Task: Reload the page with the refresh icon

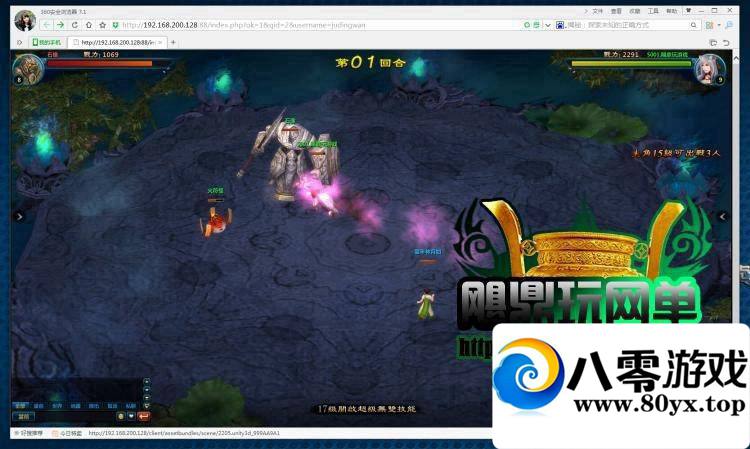Action: [x=75, y=25]
